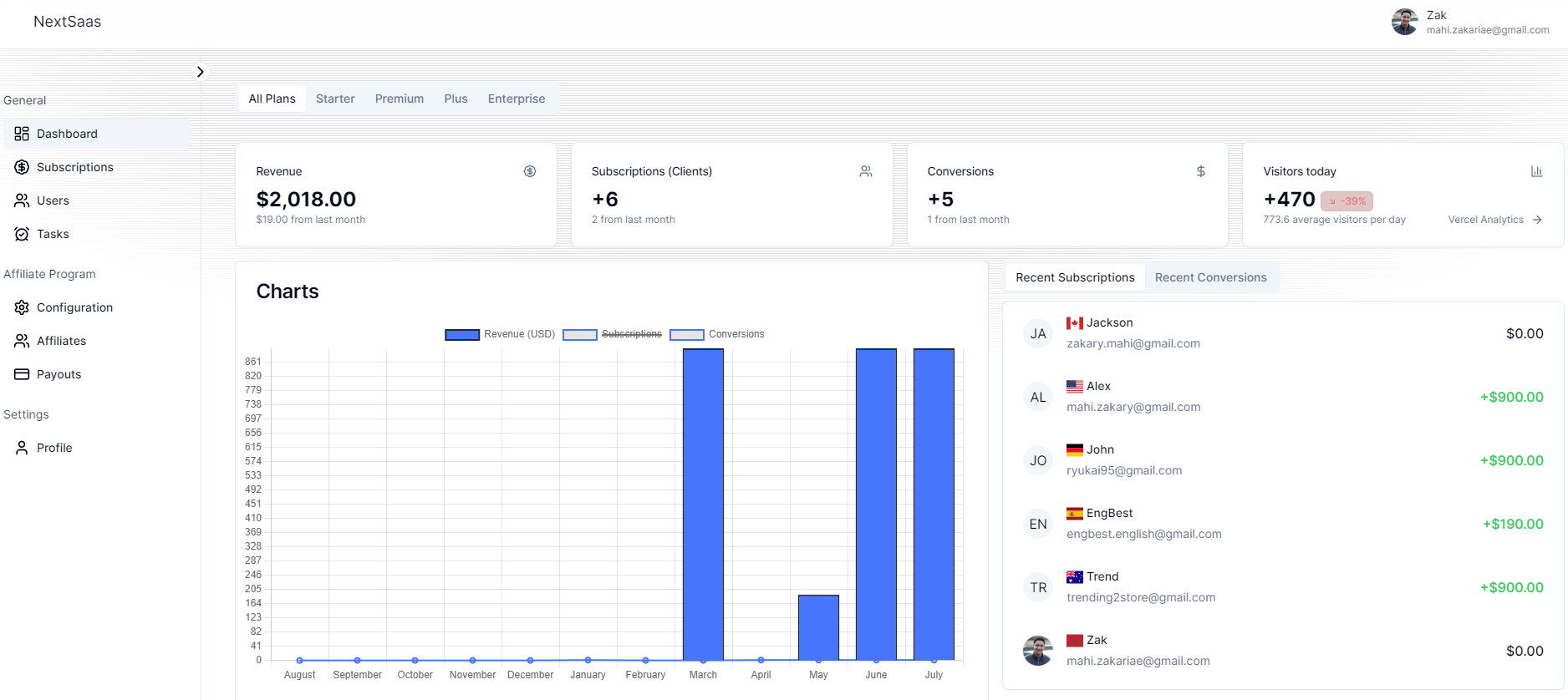Click the Payouts card icon
This screenshot has width=1568, height=700.
tap(22, 374)
